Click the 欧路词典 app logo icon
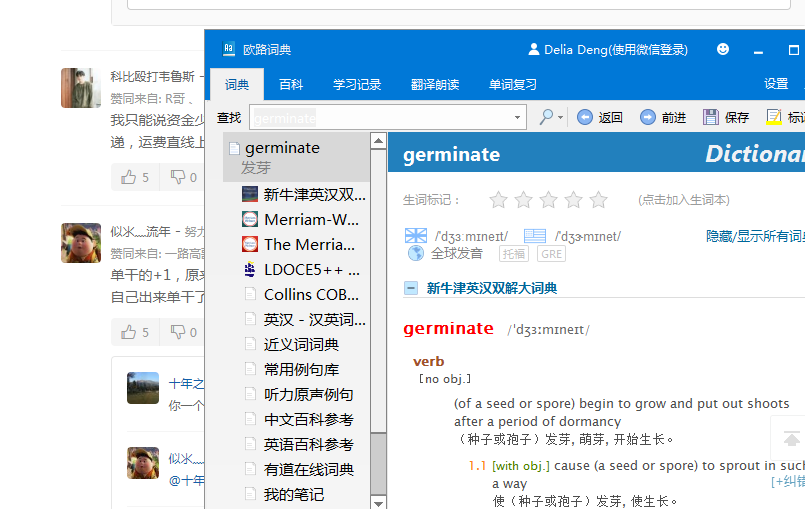This screenshot has width=805, height=509. 228,49
